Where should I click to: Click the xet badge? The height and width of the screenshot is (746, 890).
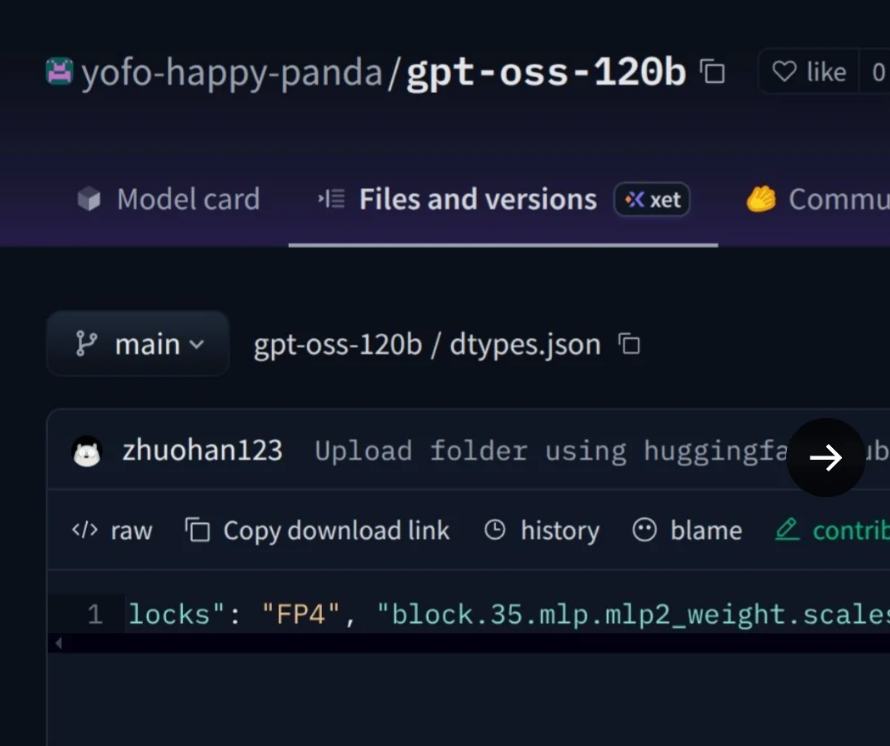[x=652, y=199]
